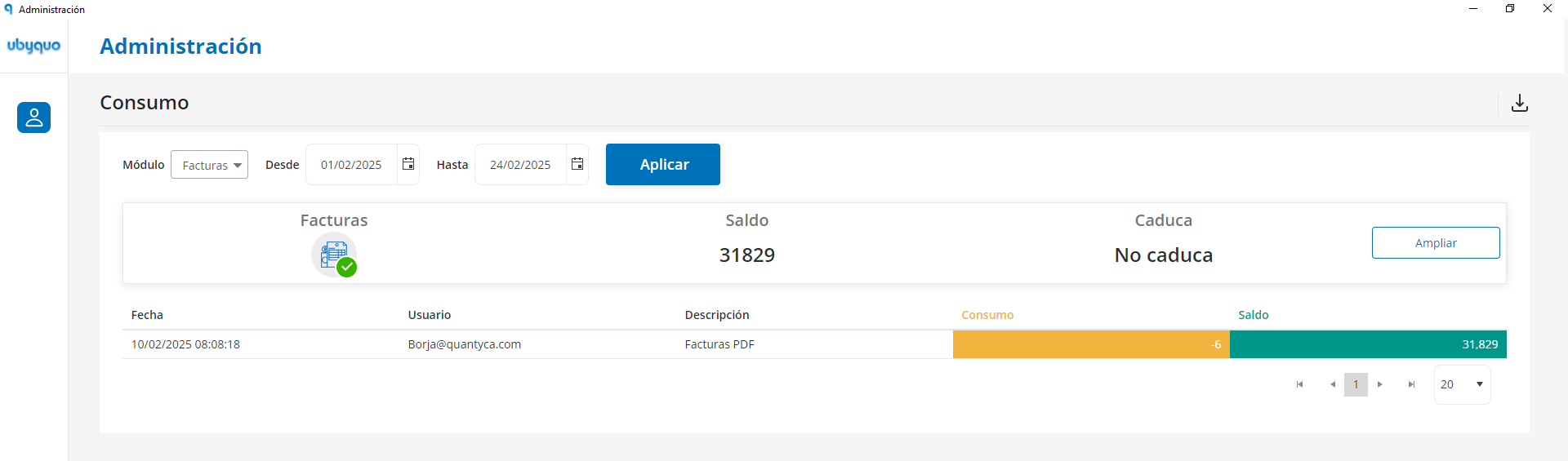Screen dimensions: 1568x461
Task: Go to first page of results
Action: pos(1299,384)
